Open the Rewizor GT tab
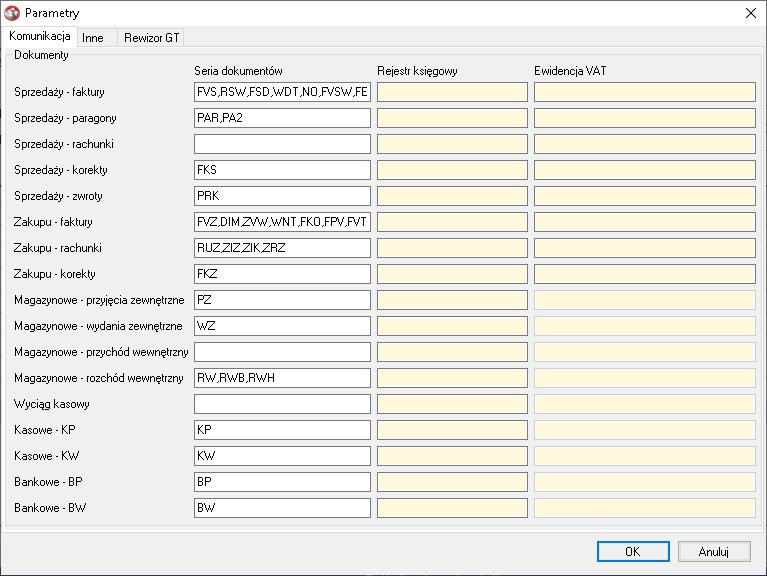 click(150, 37)
